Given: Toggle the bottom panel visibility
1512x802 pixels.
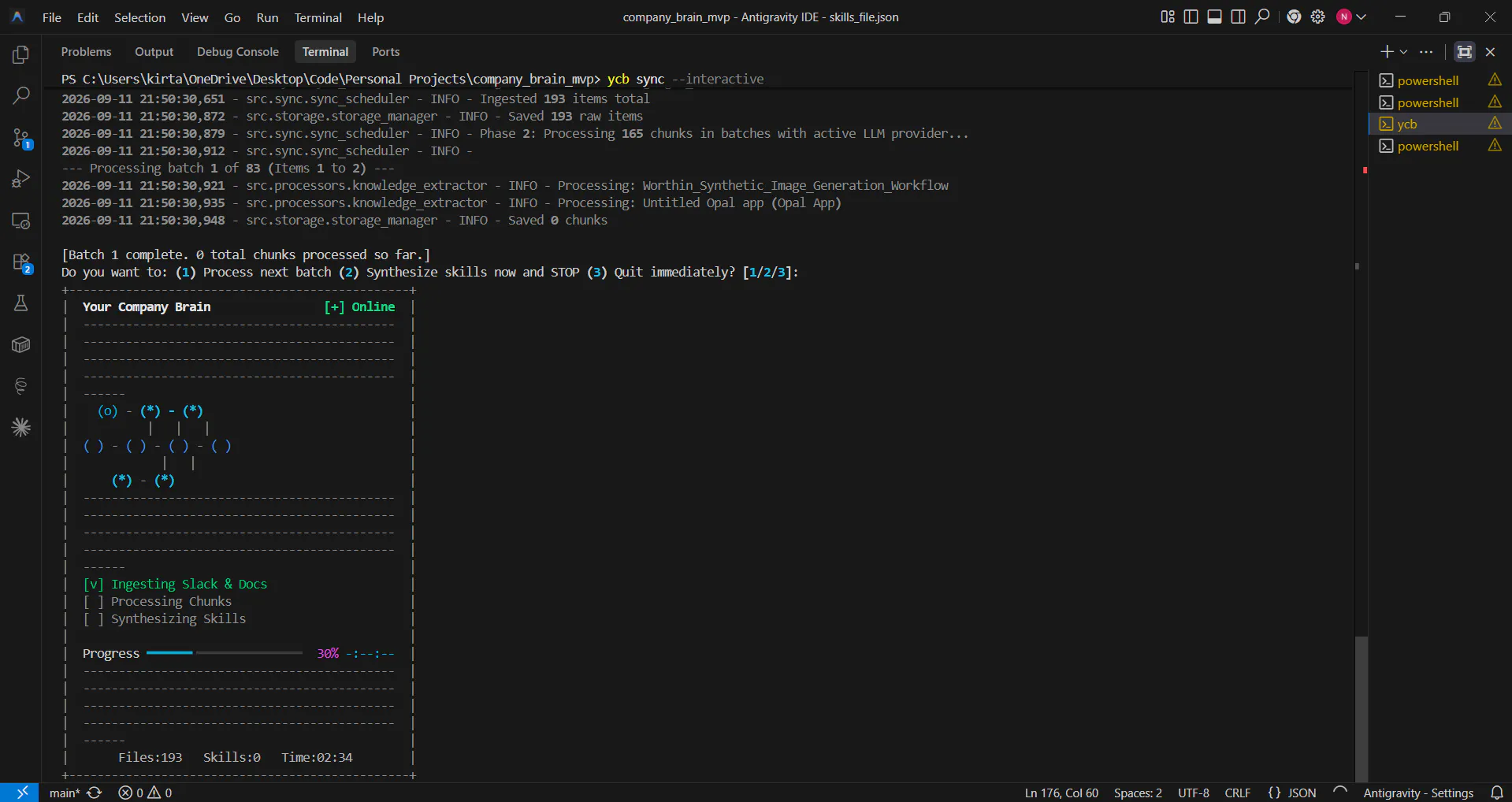Looking at the screenshot, I should 1215,17.
